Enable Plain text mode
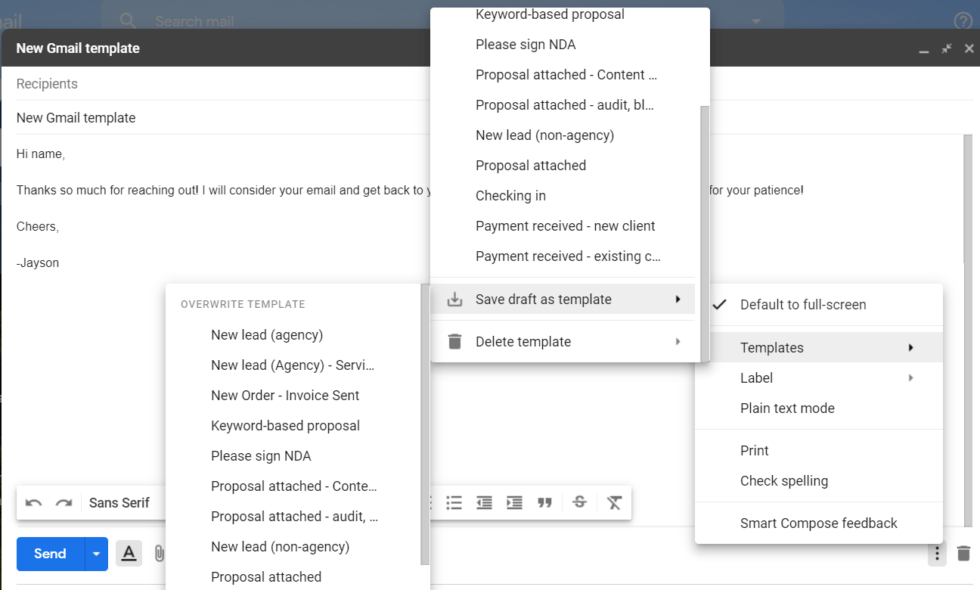980x590 pixels. tap(786, 408)
